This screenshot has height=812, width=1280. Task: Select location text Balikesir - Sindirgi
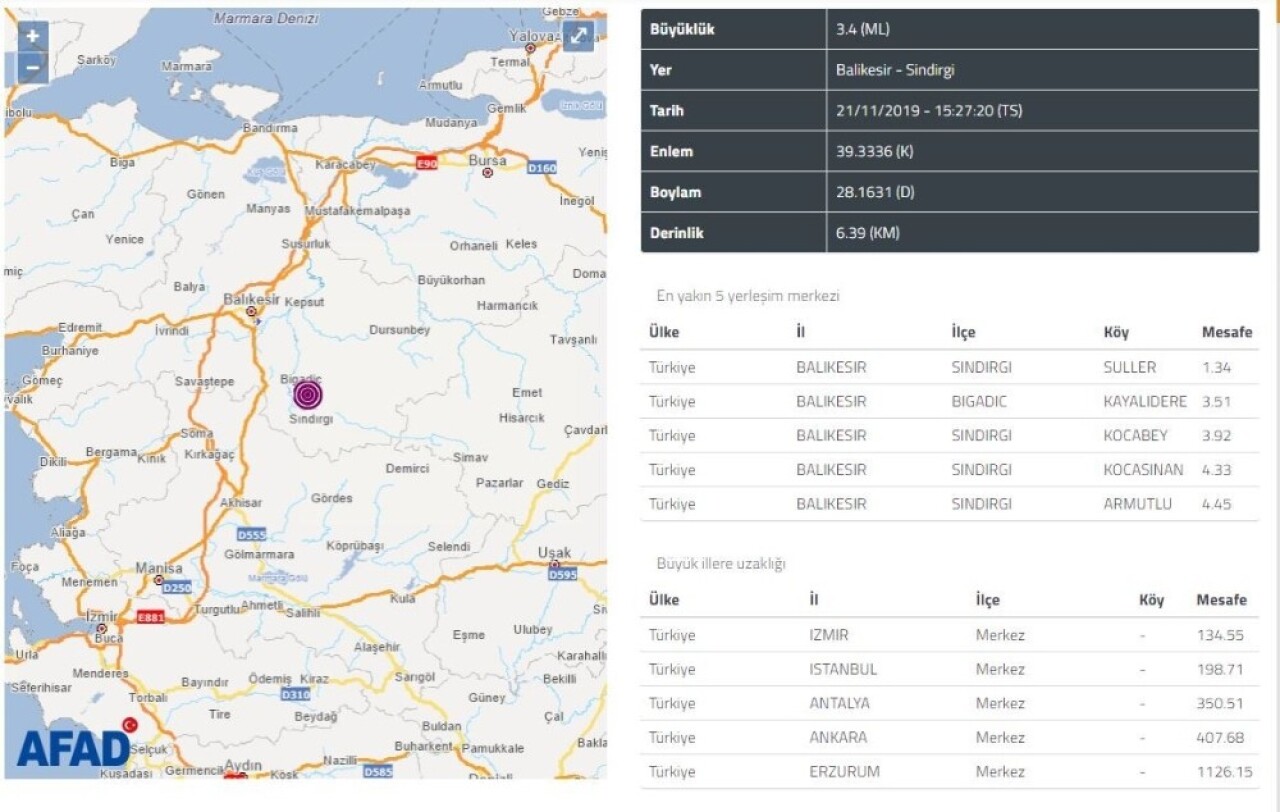895,70
